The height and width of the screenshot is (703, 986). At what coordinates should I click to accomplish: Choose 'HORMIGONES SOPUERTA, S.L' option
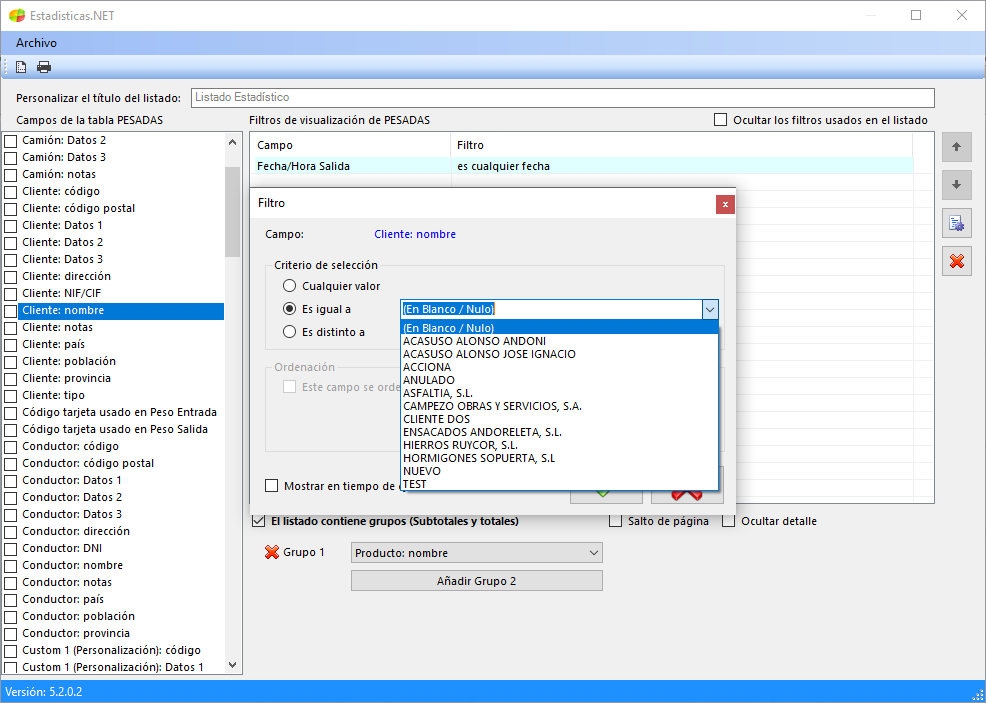(560, 458)
